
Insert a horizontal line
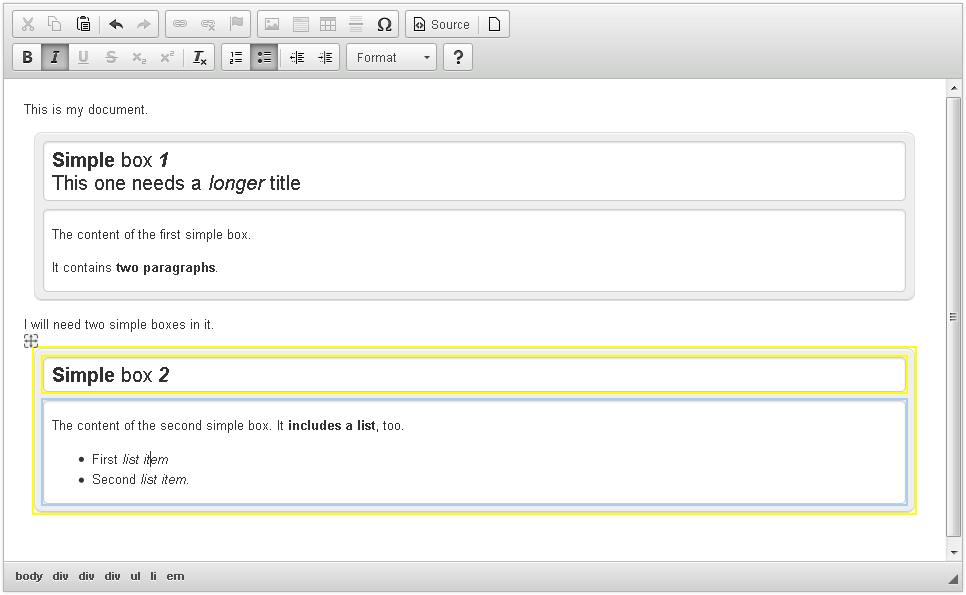coord(356,24)
